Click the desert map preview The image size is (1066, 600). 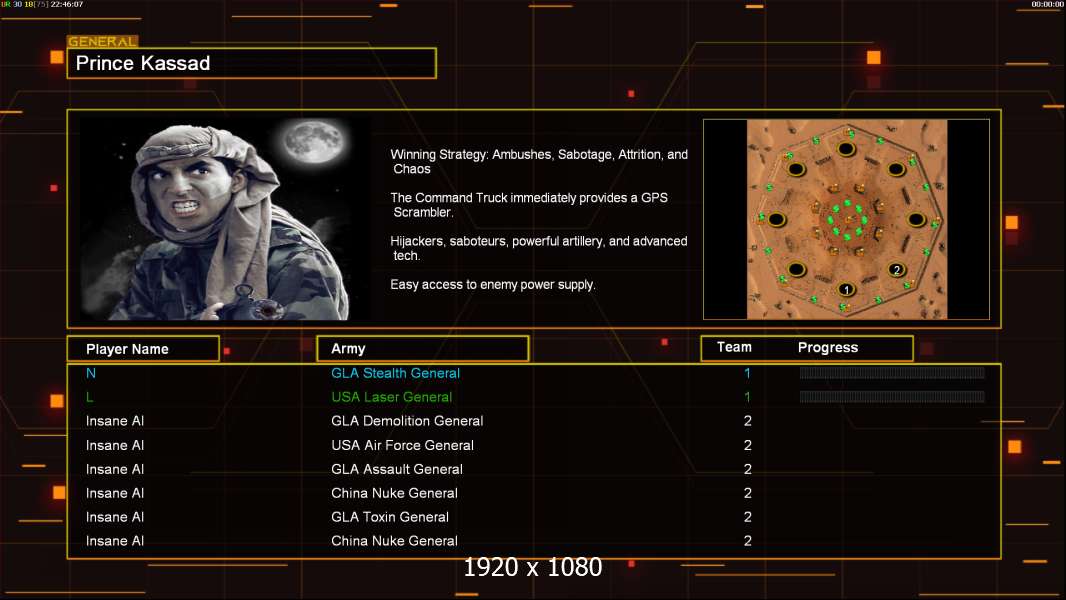(x=846, y=219)
